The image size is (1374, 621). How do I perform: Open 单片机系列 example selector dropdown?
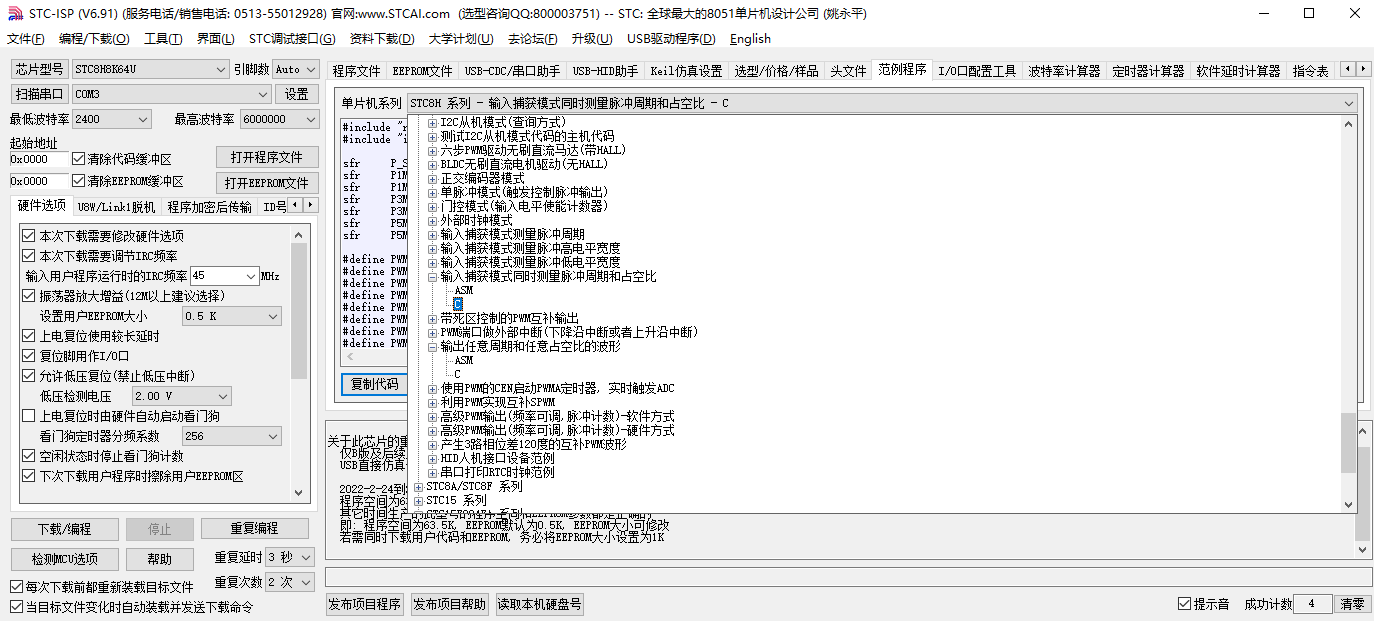[x=882, y=103]
